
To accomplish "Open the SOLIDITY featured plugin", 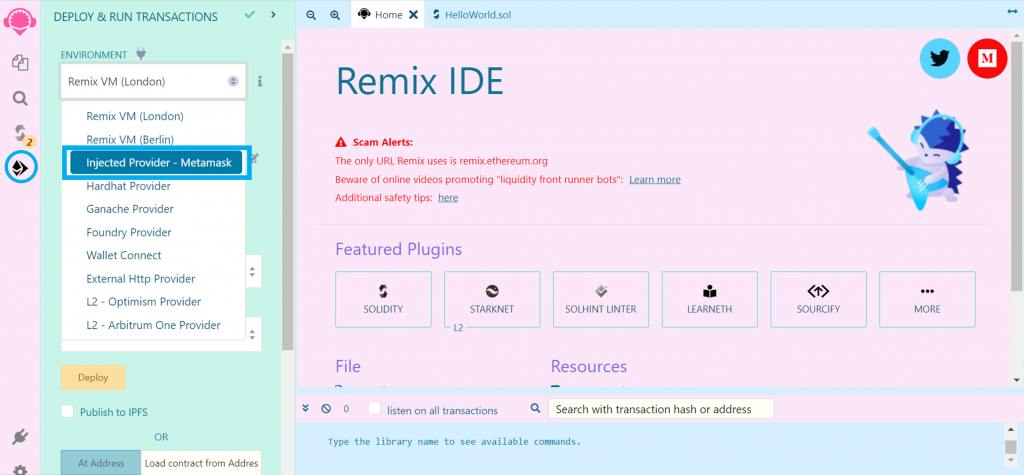I will pos(383,299).
